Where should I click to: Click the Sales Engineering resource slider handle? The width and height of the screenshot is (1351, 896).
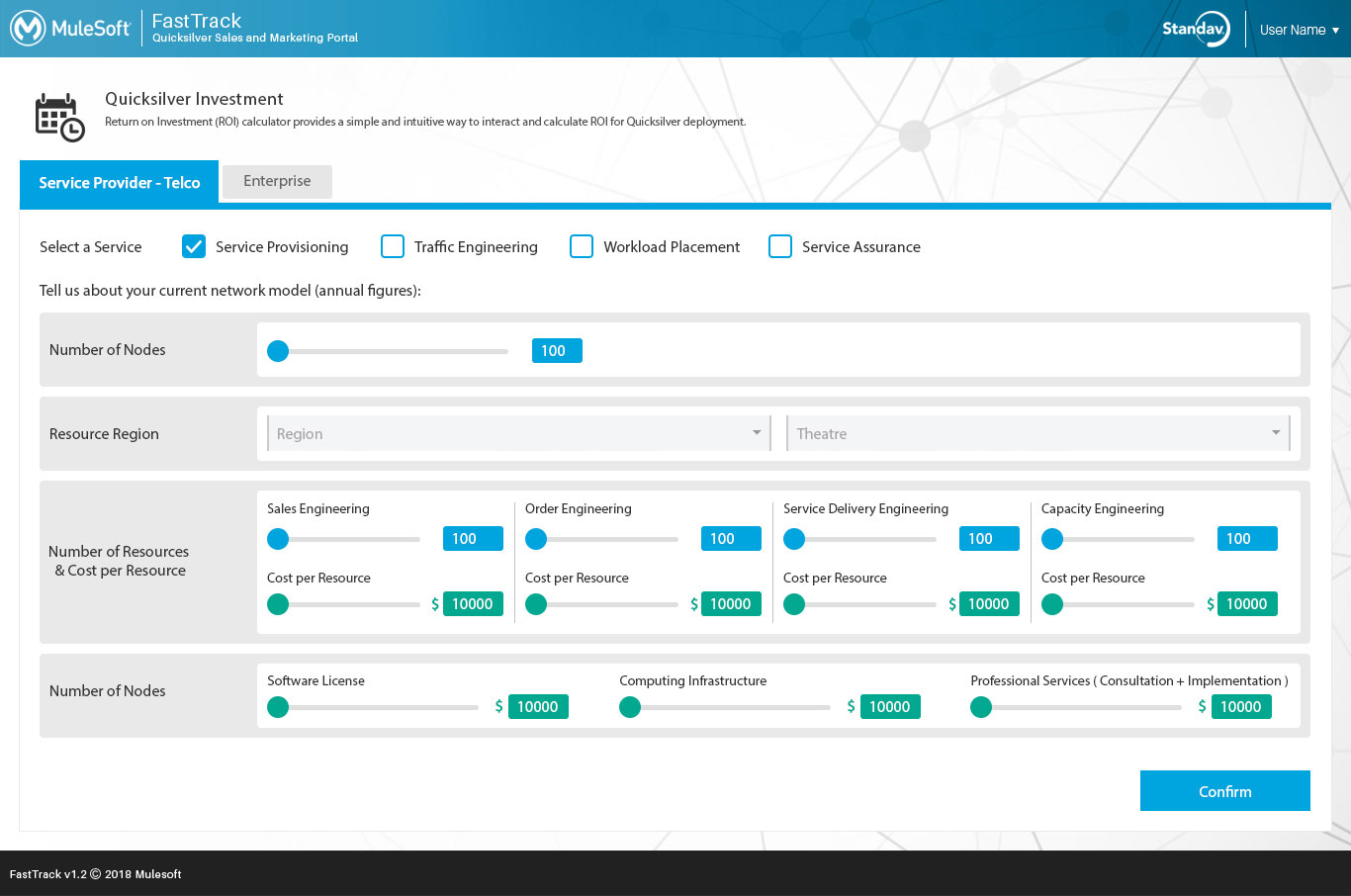click(278, 539)
